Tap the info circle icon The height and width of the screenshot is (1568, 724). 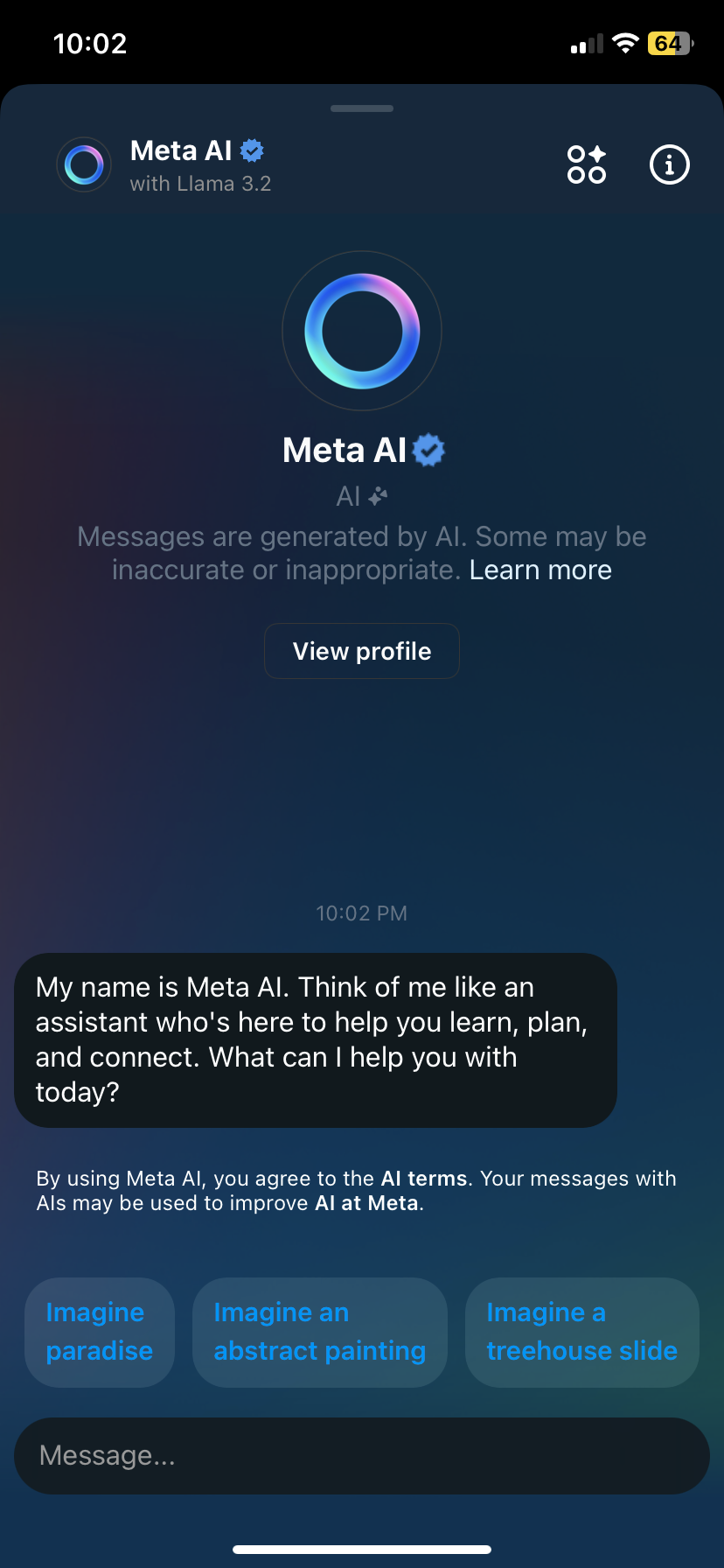(670, 164)
